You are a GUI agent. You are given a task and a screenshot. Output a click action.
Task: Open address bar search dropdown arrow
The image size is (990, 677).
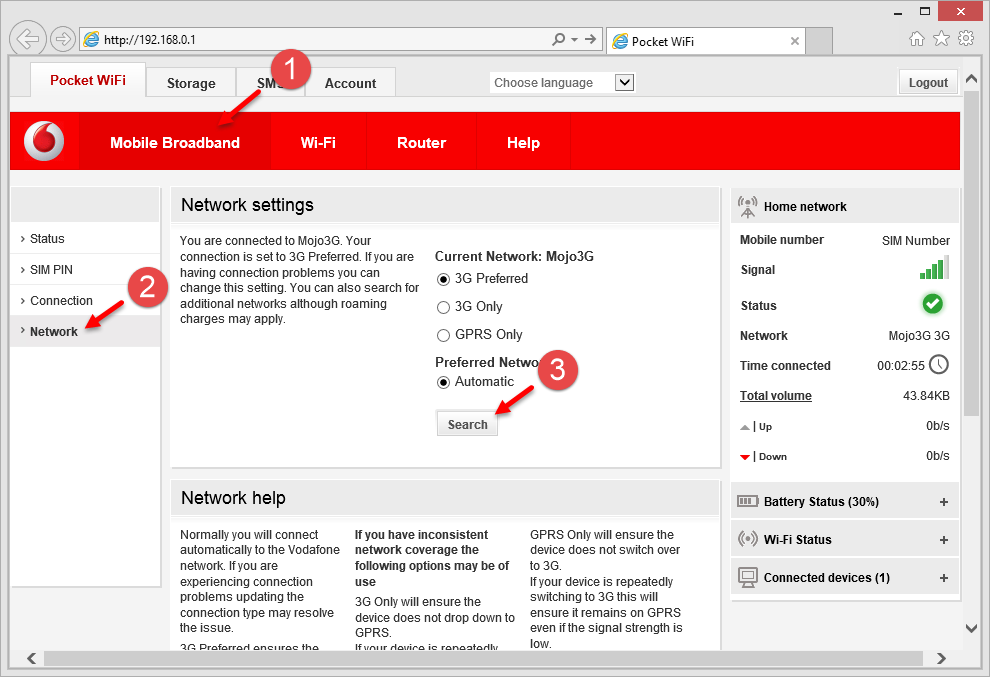(x=575, y=39)
